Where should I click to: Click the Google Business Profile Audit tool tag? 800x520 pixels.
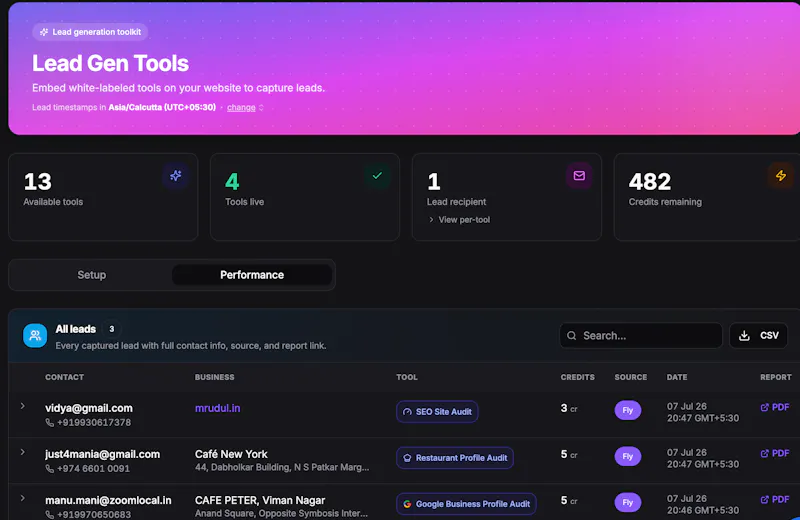(x=466, y=504)
